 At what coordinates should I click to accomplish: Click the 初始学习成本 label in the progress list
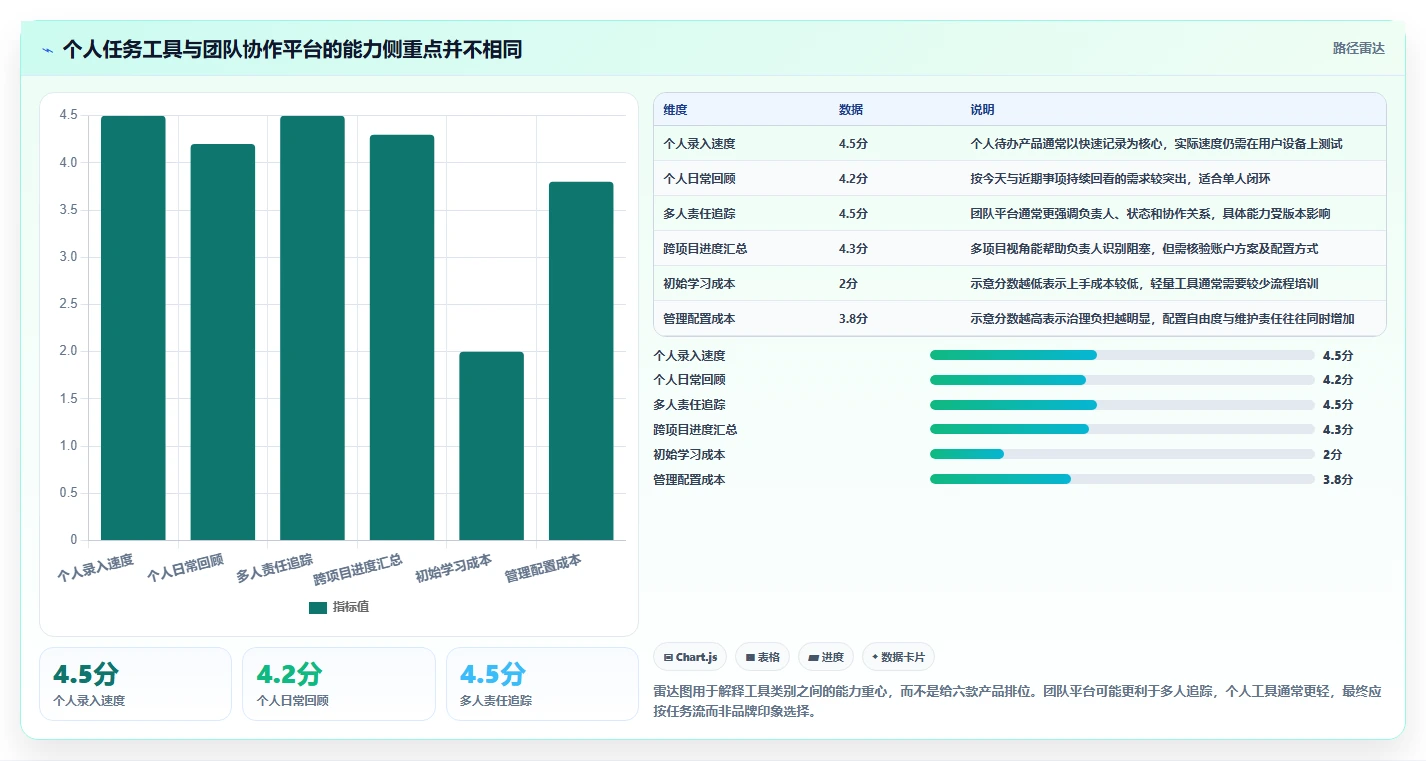click(689, 455)
